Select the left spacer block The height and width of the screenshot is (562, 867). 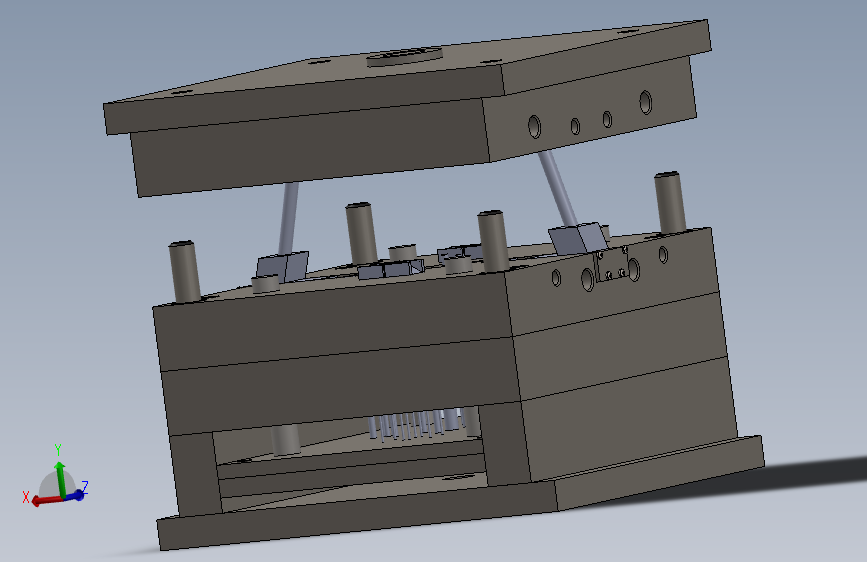coord(195,474)
